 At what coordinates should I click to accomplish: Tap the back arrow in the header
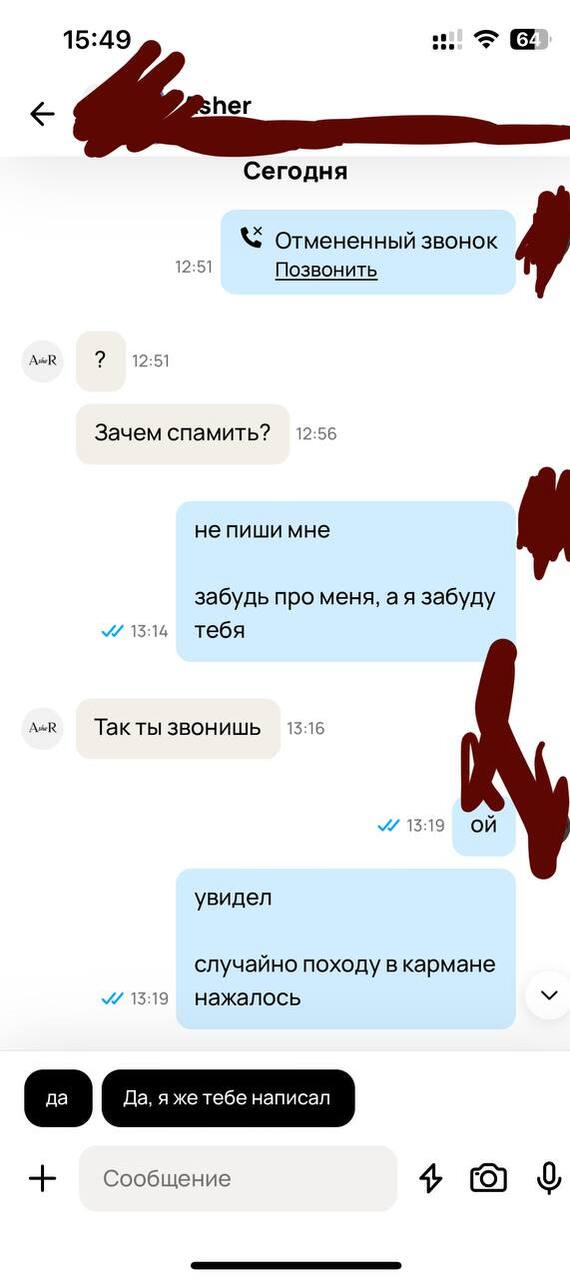tap(42, 114)
